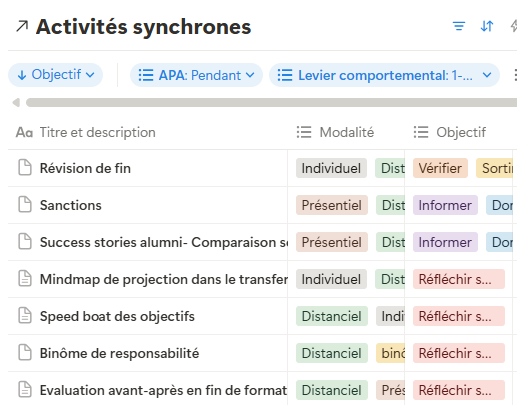Open the Objectif sort dropdown chip
This screenshot has height=405, width=517.
pyautogui.click(x=56, y=75)
